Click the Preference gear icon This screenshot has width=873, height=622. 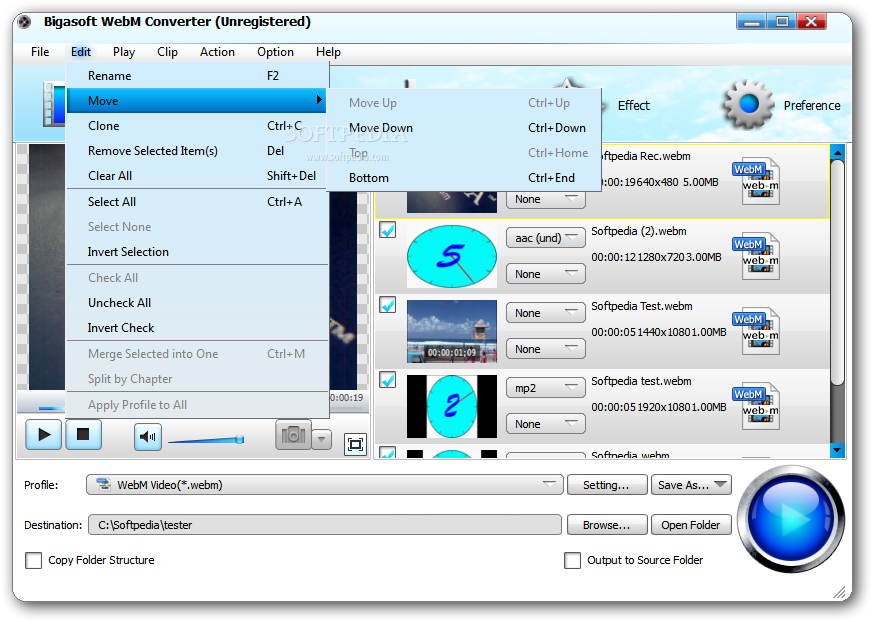coord(748,104)
